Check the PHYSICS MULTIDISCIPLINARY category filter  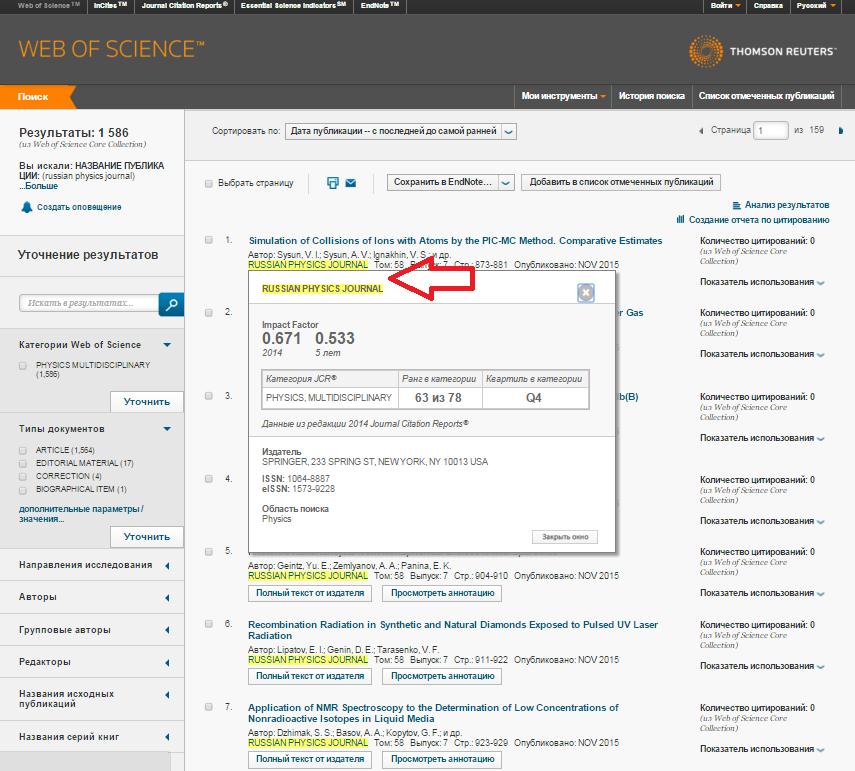coord(23,365)
